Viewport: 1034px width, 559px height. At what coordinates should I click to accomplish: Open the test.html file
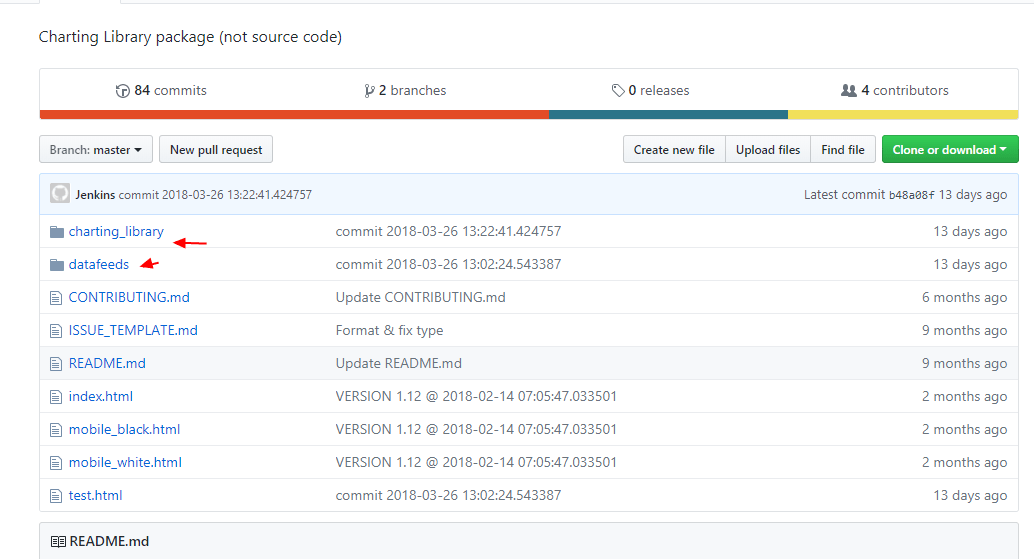click(x=96, y=495)
